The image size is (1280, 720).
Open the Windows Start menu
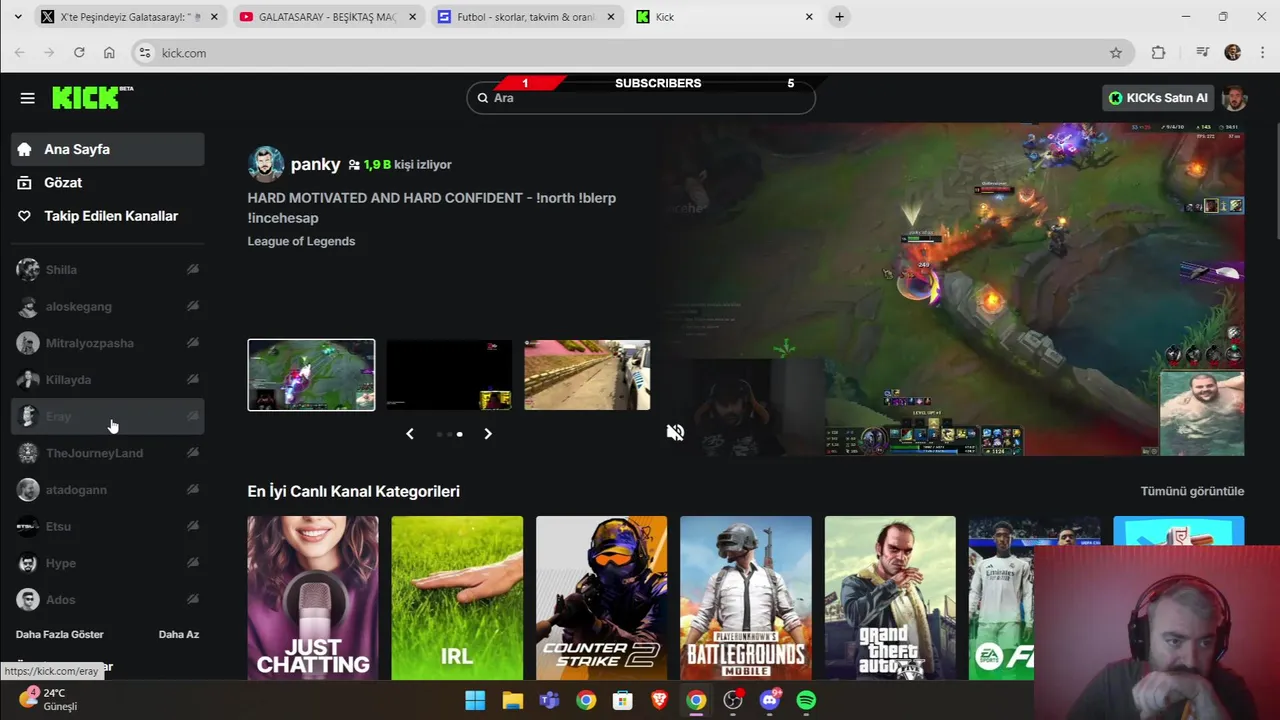475,700
